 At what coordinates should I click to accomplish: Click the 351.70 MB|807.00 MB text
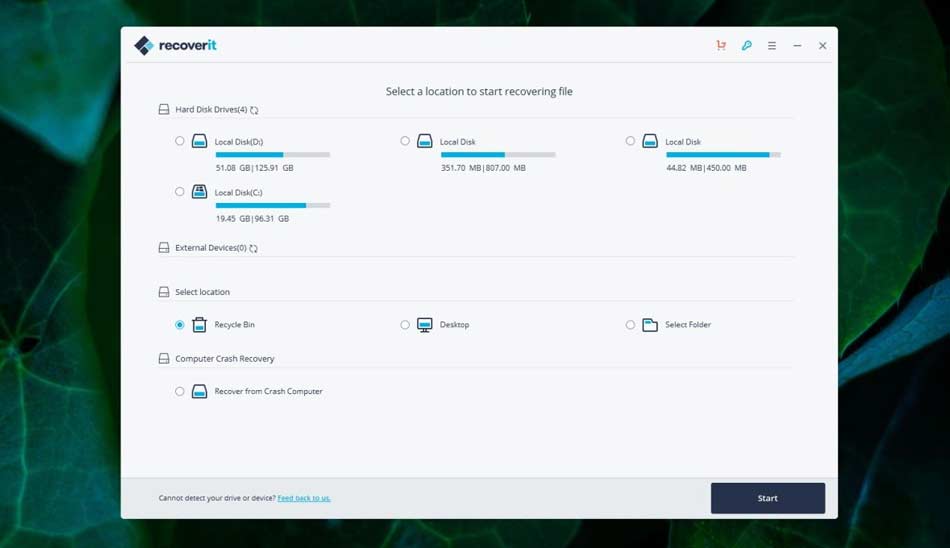coord(483,168)
